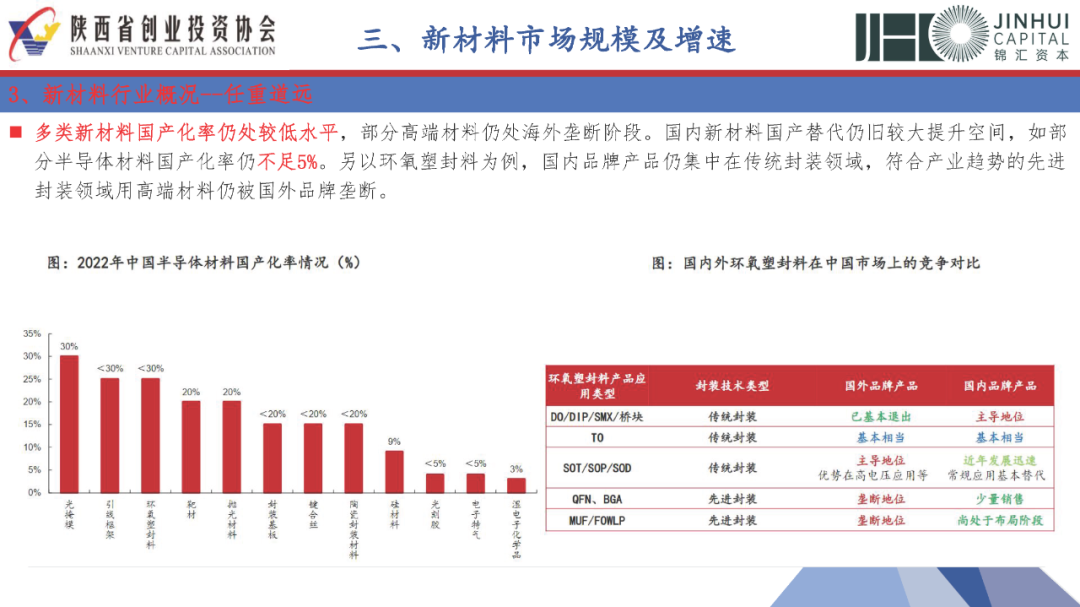Click the 3% data label
Screen dimensions: 1080x607
516,469
